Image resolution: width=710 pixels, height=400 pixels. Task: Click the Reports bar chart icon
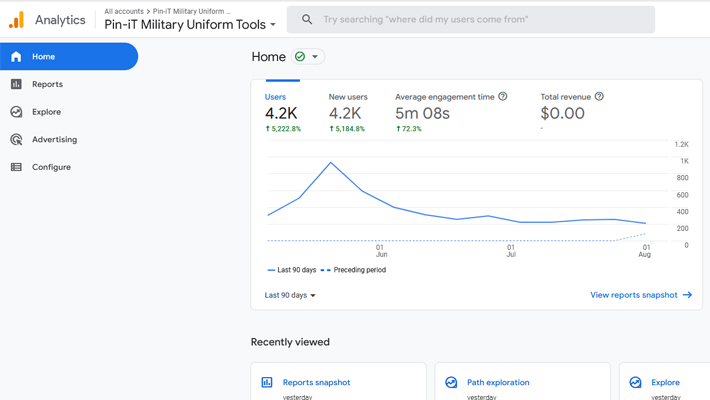pos(16,84)
